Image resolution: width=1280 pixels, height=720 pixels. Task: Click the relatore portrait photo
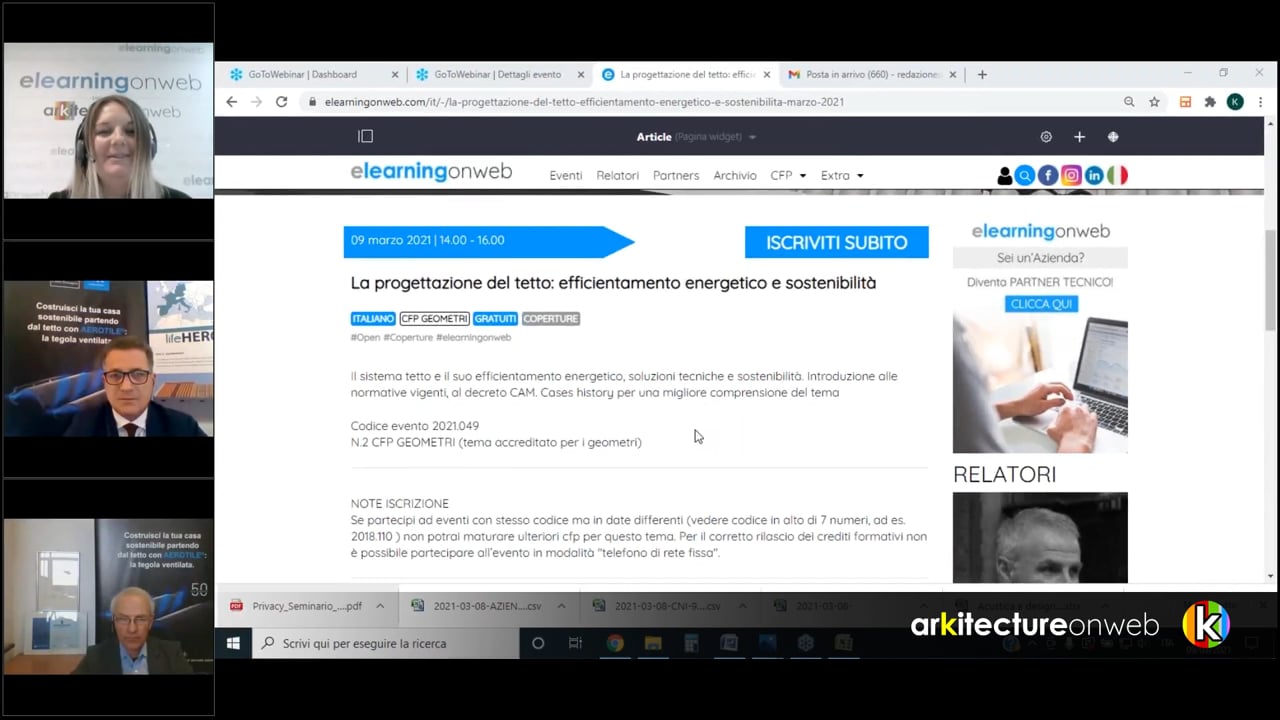(1040, 538)
